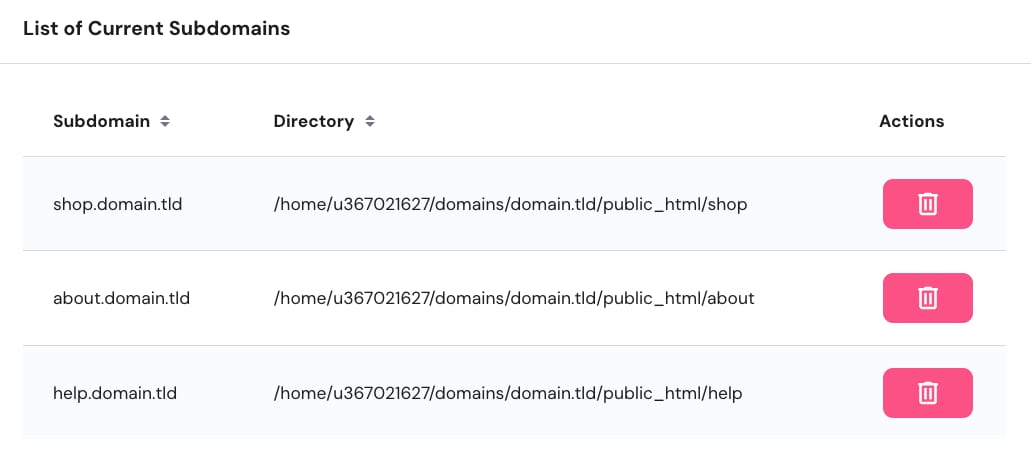Click the Subdomain column header label
Image resolution: width=1031 pixels, height=453 pixels.
coord(101,121)
